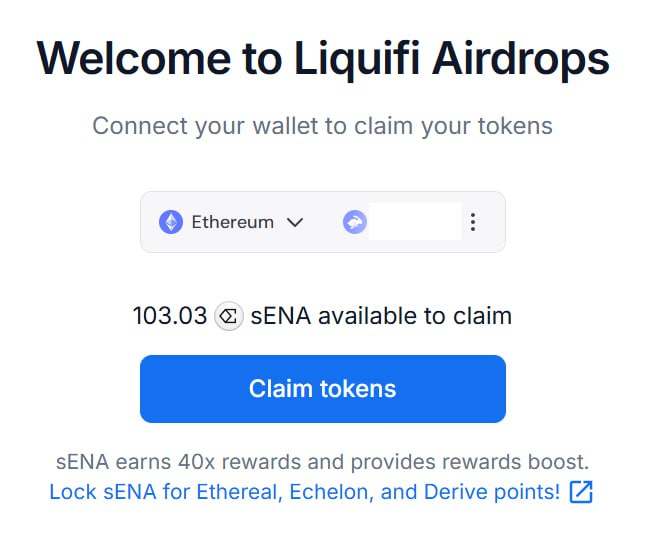668x537 pixels.
Task: Click Derive points! in the link text
Action: coord(492,492)
